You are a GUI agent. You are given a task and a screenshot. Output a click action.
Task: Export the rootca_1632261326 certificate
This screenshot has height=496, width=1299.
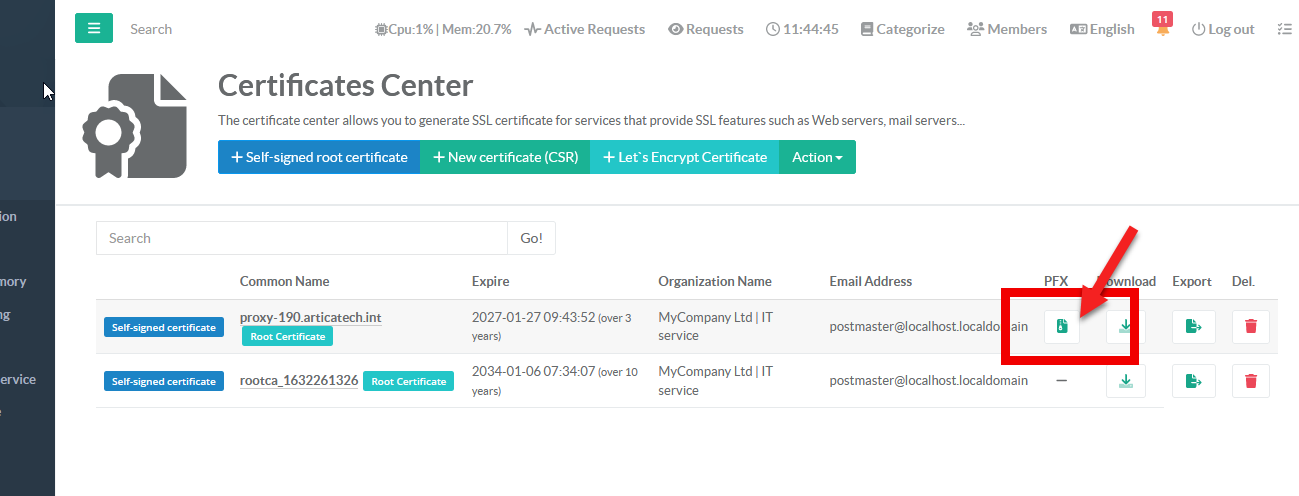(1193, 381)
